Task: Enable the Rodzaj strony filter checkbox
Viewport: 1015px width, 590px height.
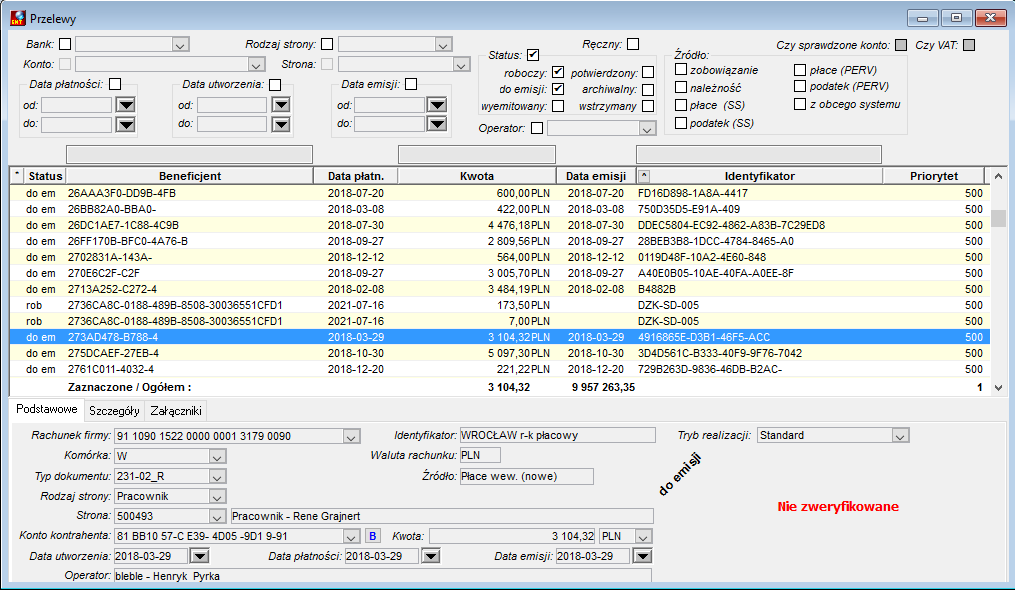Action: 327,44
